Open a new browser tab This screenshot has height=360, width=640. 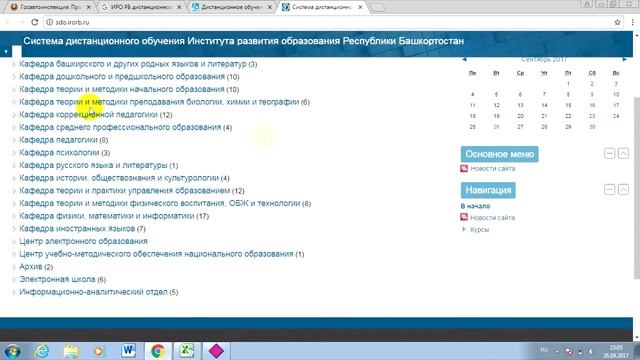coord(378,7)
